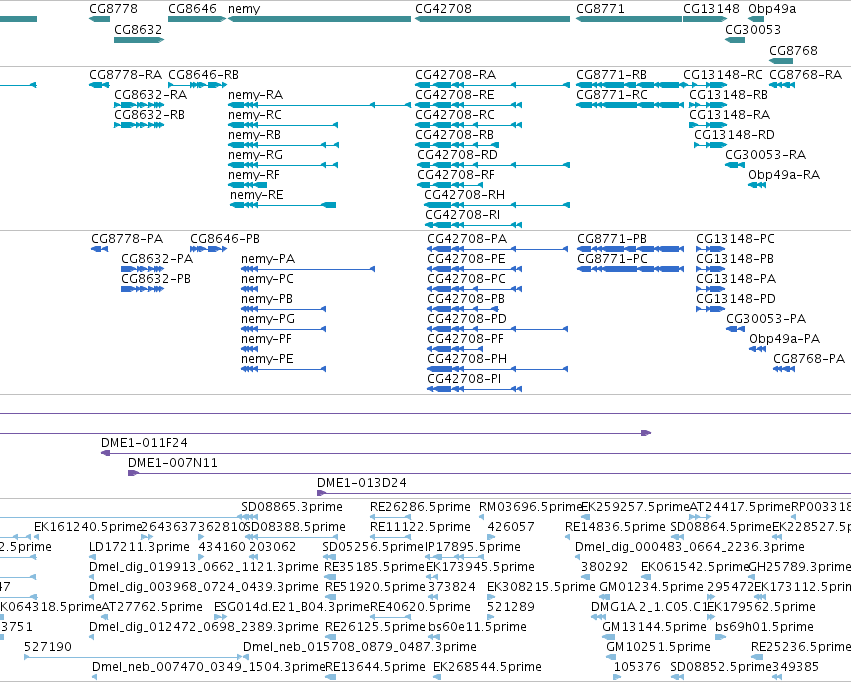Click BAC clone DME1-011F24
Viewport: 851px width, 682px height.
144,443
